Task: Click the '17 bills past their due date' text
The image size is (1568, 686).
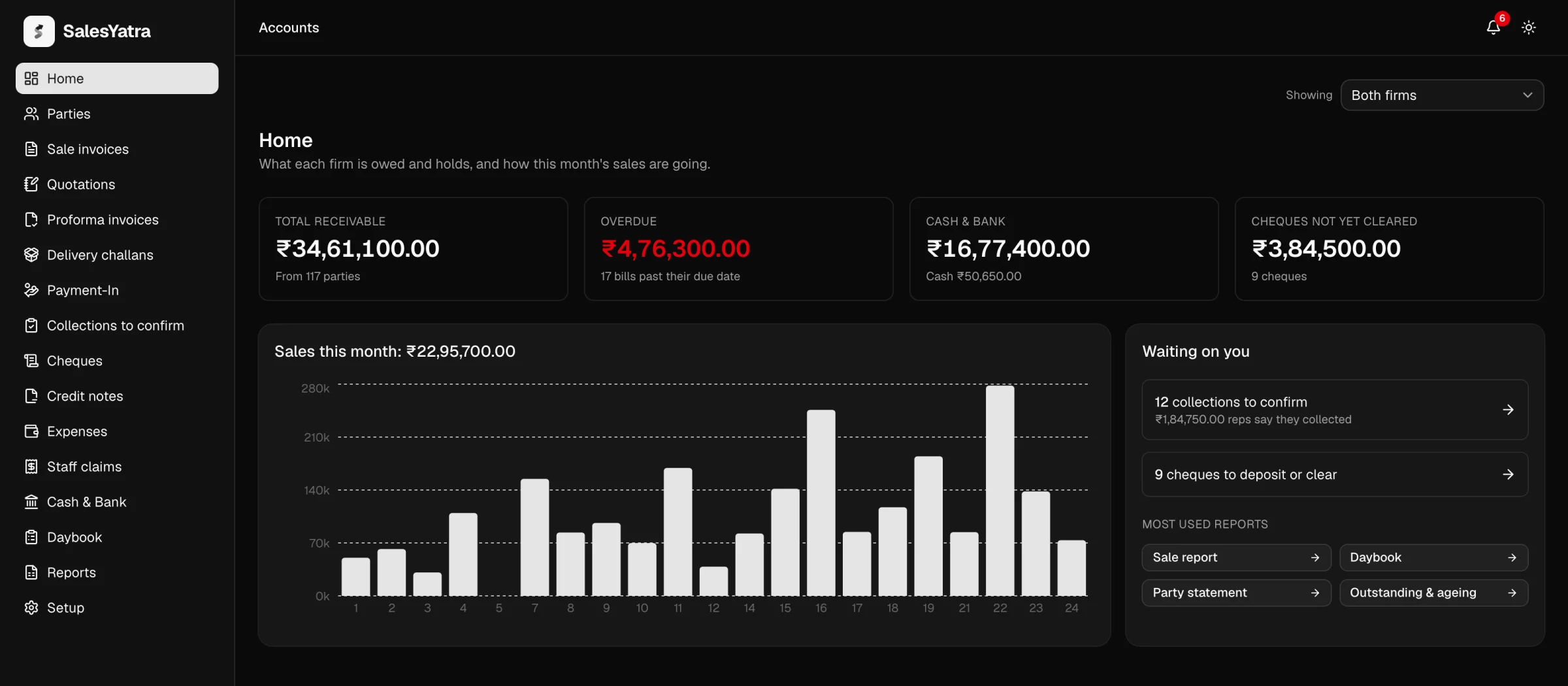Action: click(x=670, y=276)
